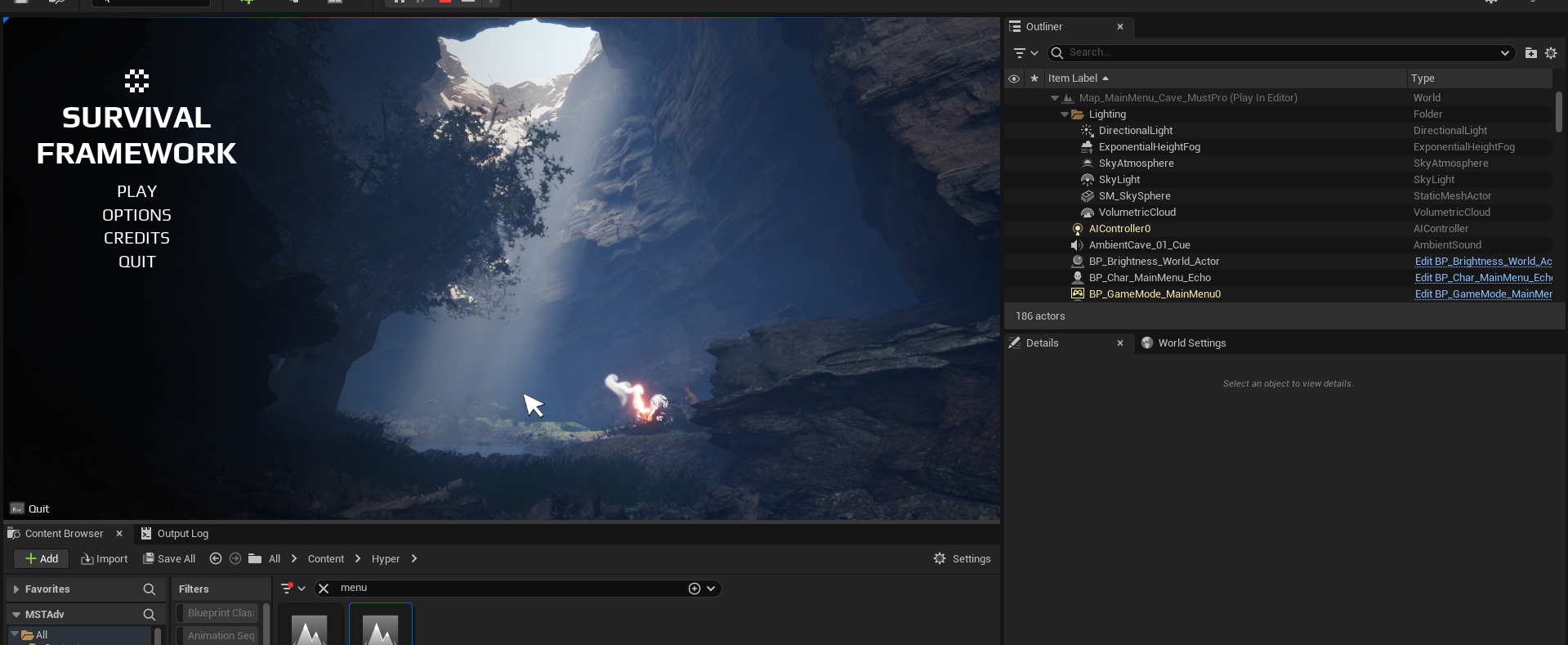1568x645 pixels.
Task: Click the Add button in Content Browser
Action: pyautogui.click(x=42, y=559)
